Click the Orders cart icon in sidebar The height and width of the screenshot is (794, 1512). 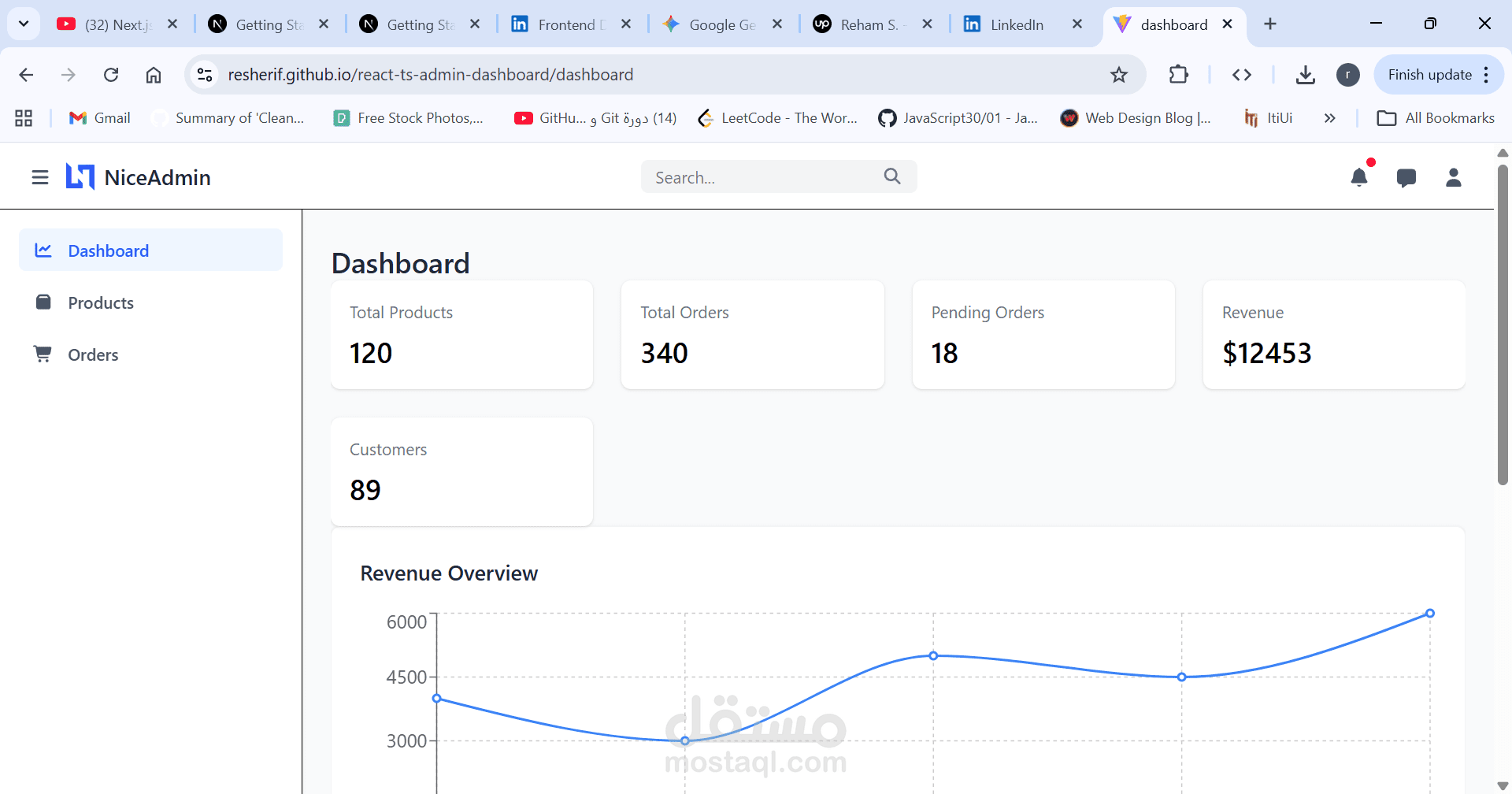[x=43, y=354]
